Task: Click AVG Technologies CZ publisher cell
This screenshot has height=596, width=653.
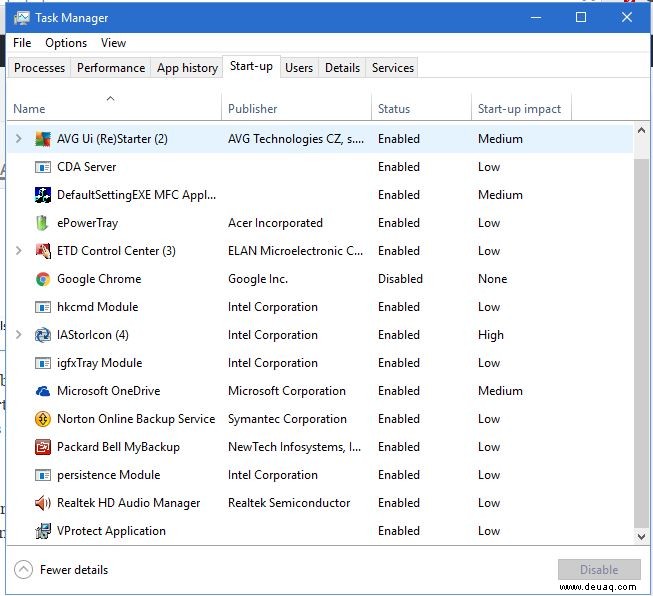Action: pos(296,139)
